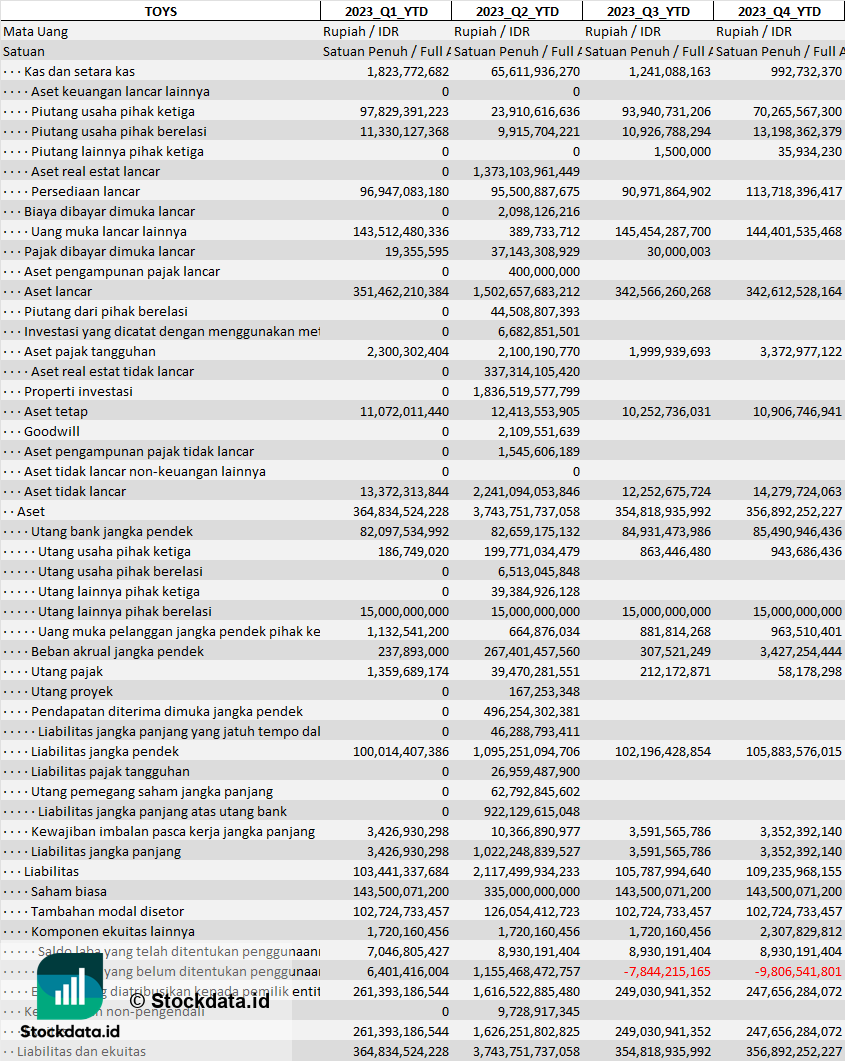Select the Saham biasa row label
The image size is (845, 1061).
(69, 891)
